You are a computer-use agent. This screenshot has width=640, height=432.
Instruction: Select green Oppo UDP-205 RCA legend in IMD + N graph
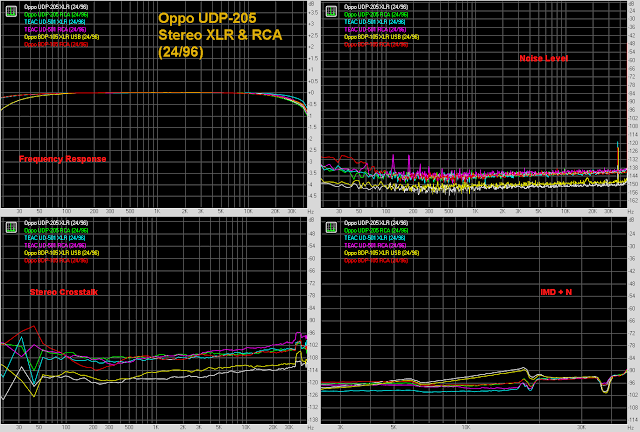click(x=376, y=230)
